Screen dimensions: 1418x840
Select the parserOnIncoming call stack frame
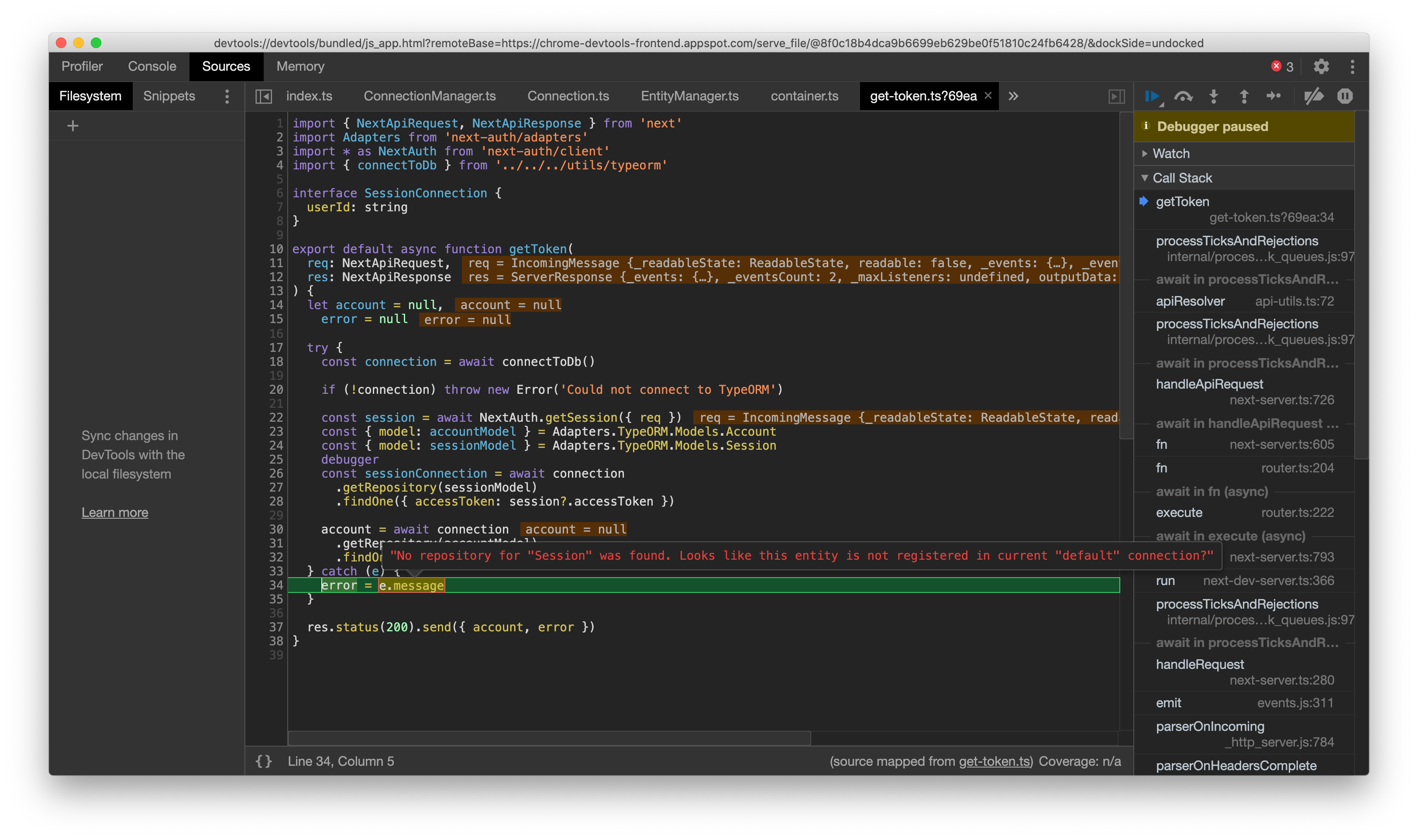[1244, 733]
